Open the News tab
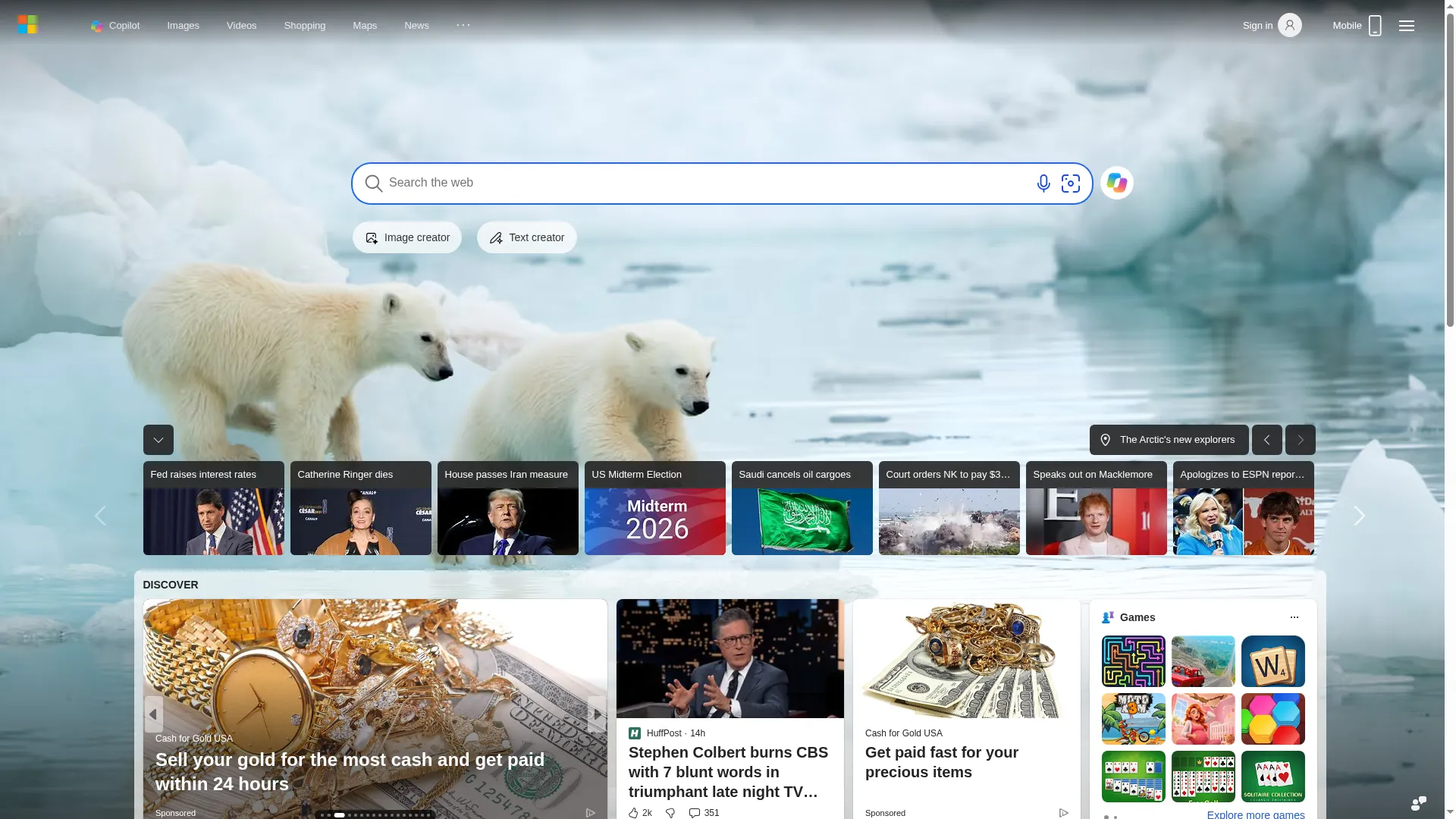Screen dimensions: 1456x819 [416, 26]
